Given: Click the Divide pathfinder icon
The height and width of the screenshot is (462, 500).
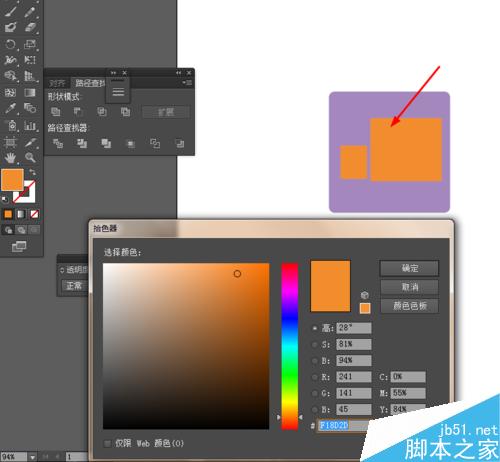Looking at the screenshot, I should [x=58, y=144].
